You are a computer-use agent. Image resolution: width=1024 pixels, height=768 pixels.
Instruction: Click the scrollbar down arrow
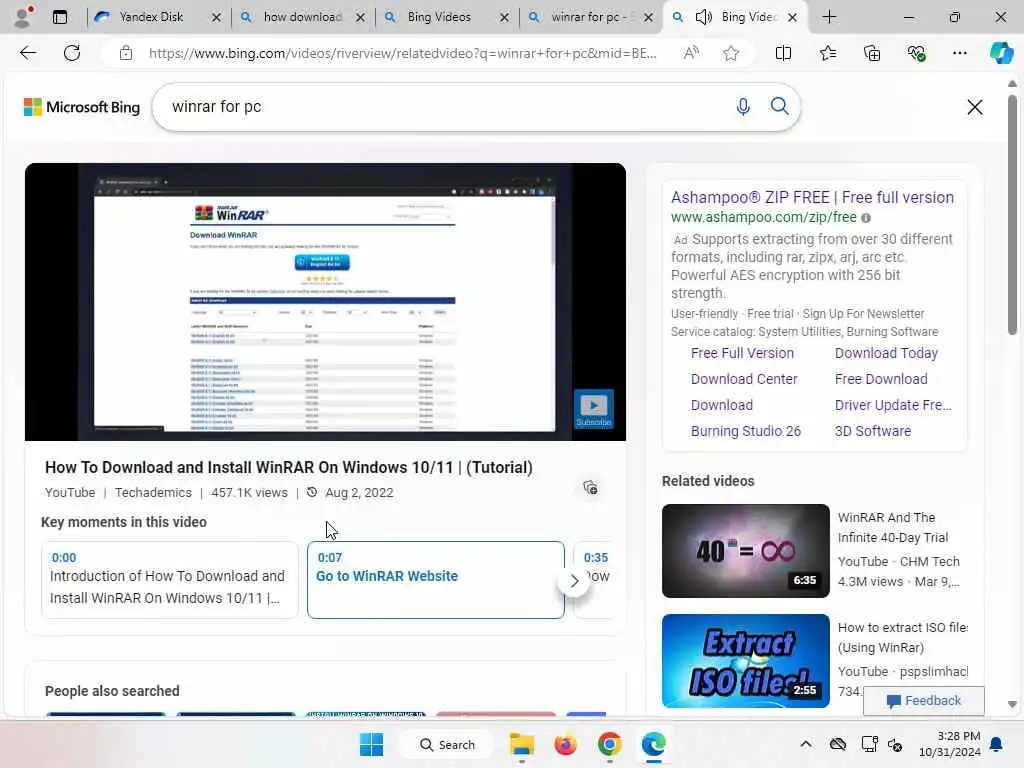[1012, 704]
